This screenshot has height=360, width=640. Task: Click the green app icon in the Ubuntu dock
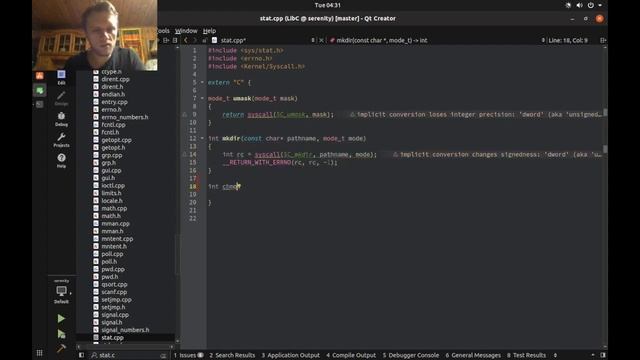pos(40,90)
